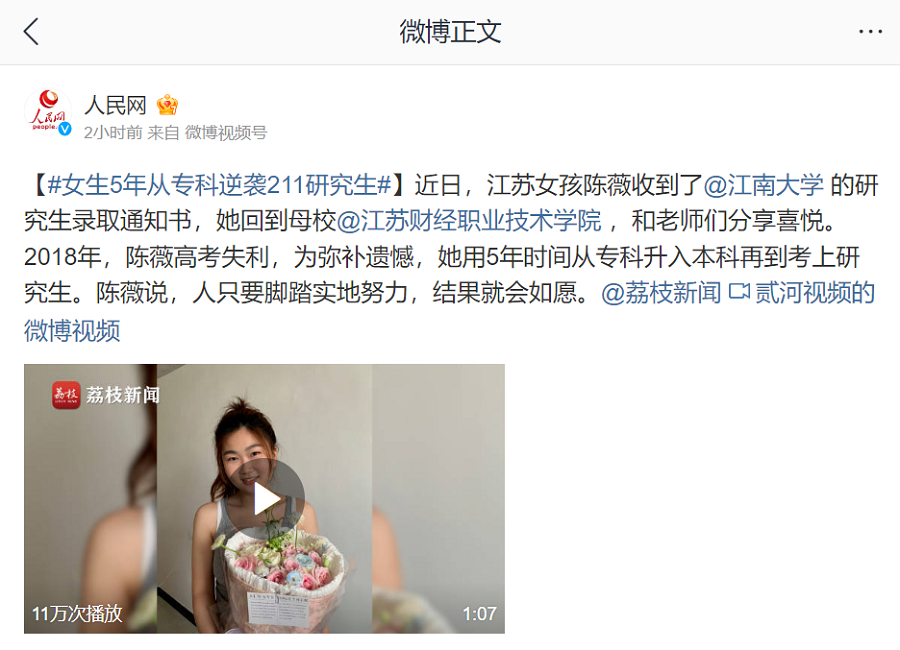Screen dimensions: 900x650
Task: Open hashtag 女生5年从专科逆袭211研究生
Action: (220, 185)
